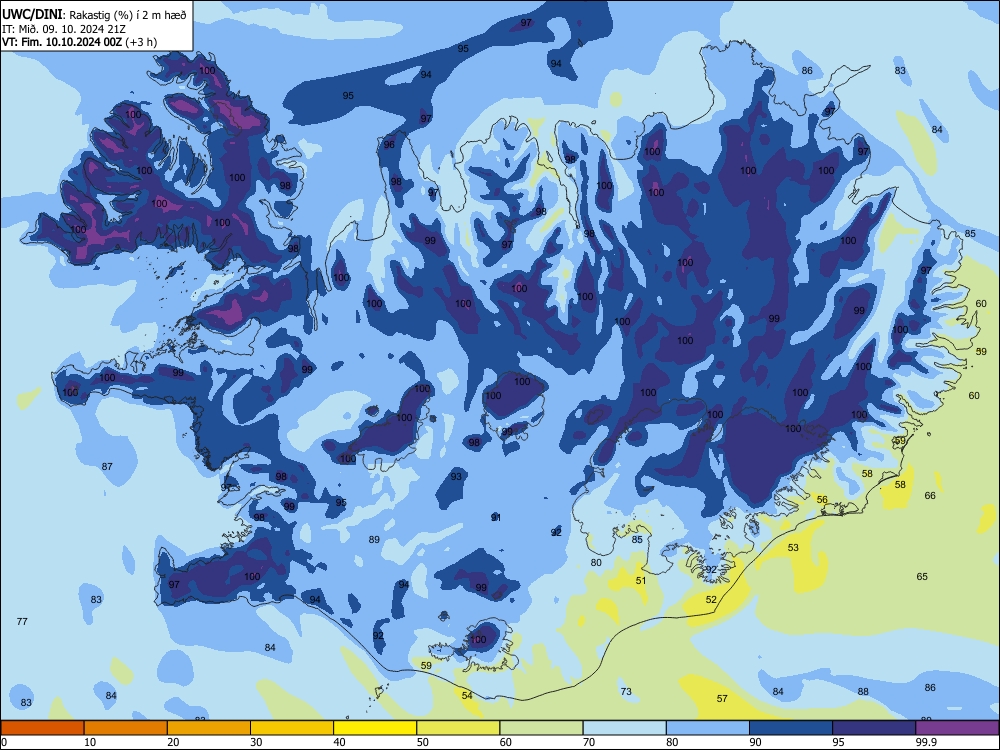Click the 70 tick label on the scale

click(589, 742)
